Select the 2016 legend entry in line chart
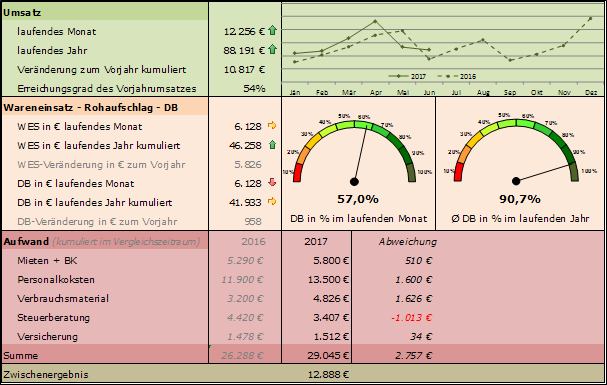 457,76
